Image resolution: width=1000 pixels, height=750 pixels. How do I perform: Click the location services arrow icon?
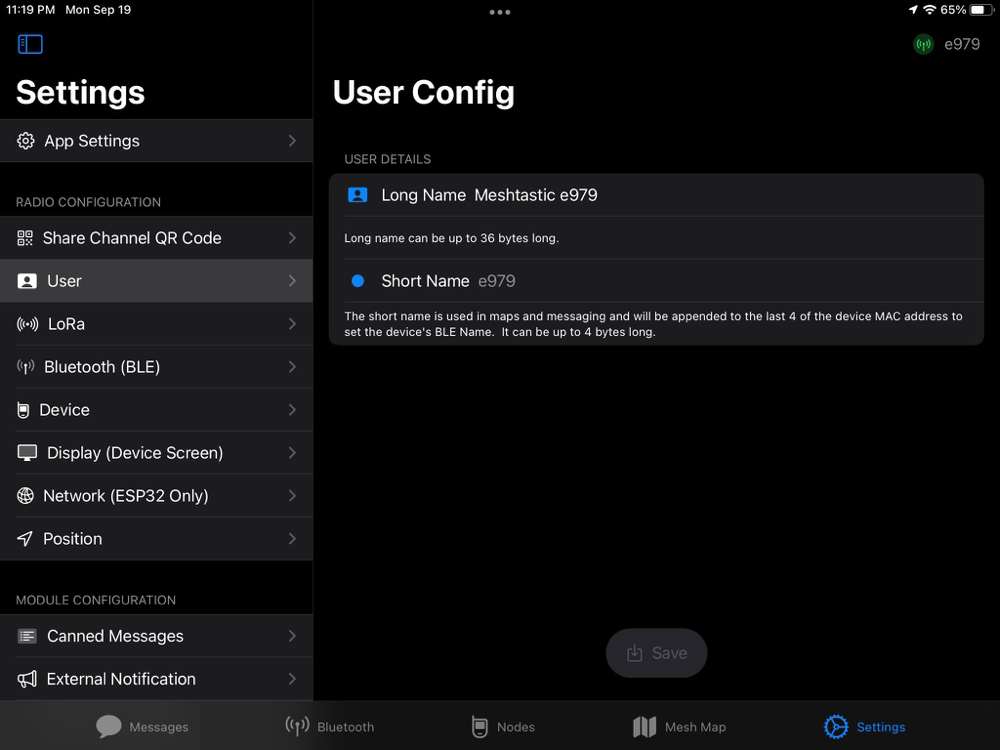coord(913,10)
